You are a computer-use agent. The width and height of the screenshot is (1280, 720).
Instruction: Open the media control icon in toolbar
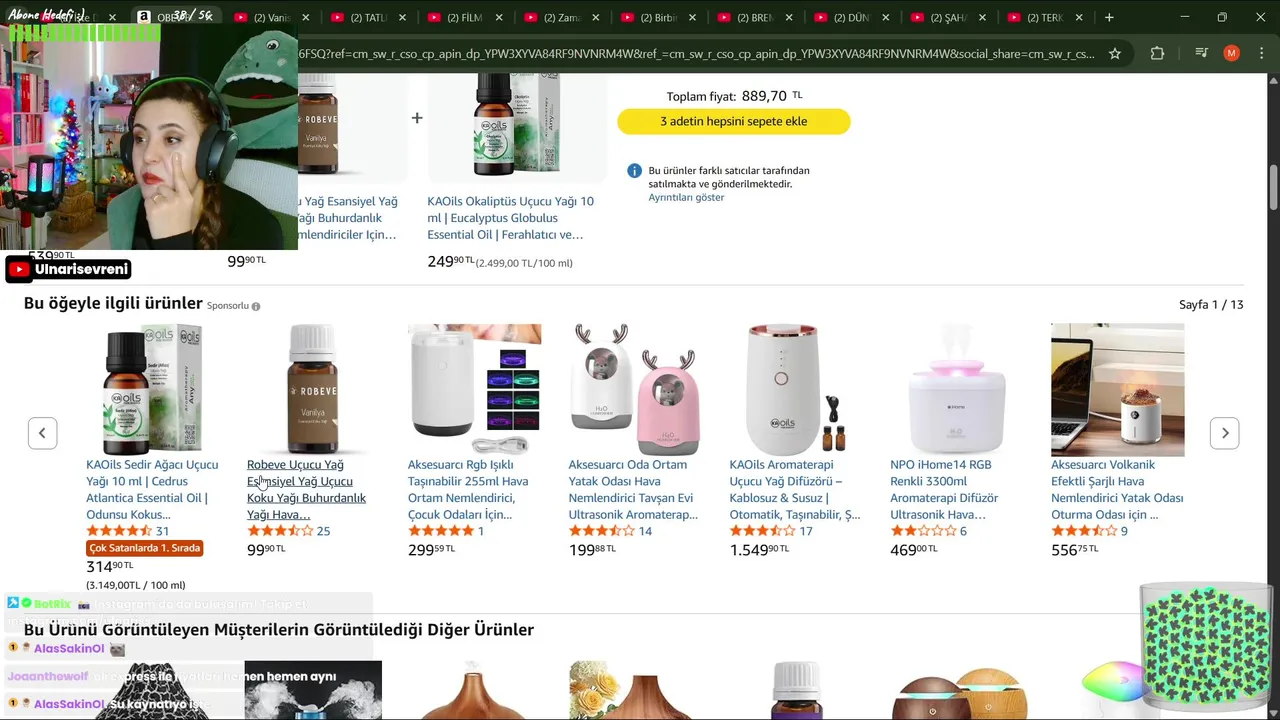pyautogui.click(x=1202, y=53)
